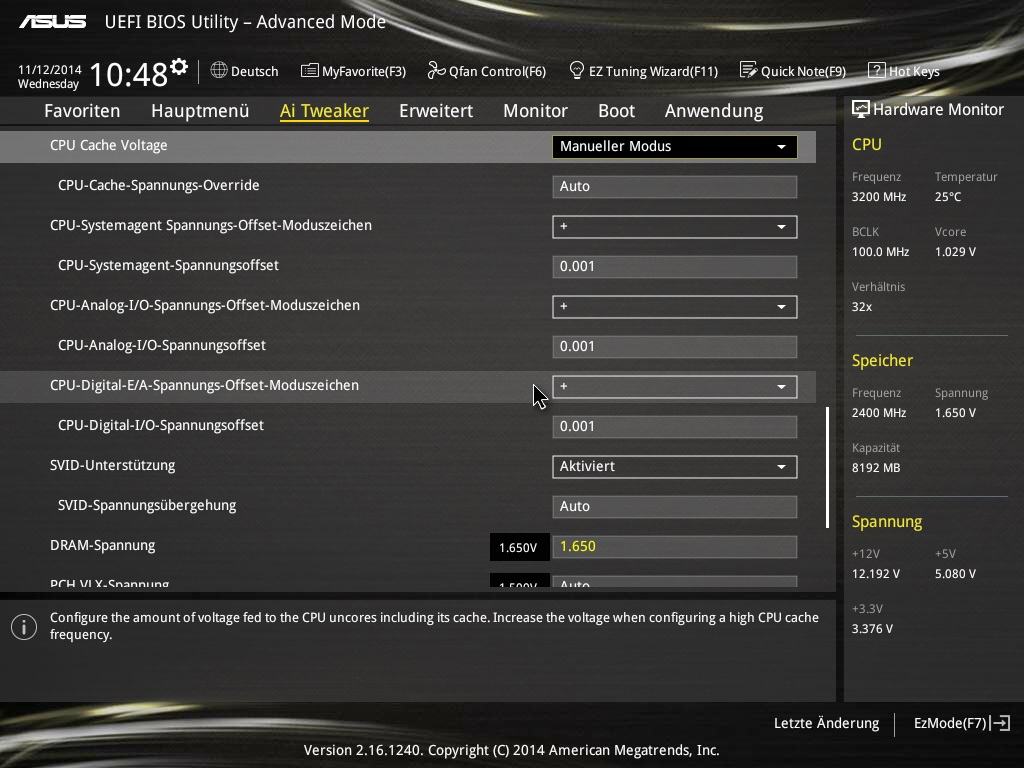Open CPU Cache Voltage Manueller Modus dropdown
Screen dimensions: 1024x768
tap(675, 146)
